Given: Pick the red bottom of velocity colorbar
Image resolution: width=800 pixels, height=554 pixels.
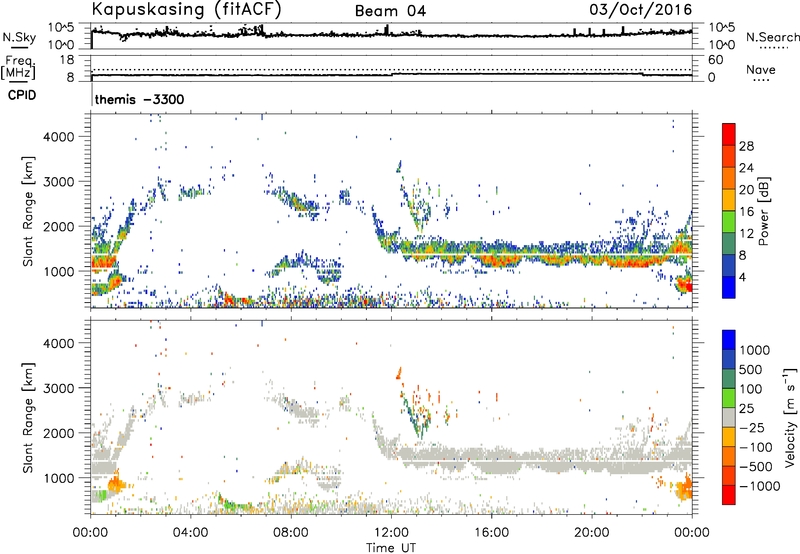Looking at the screenshot, I should point(729,495).
